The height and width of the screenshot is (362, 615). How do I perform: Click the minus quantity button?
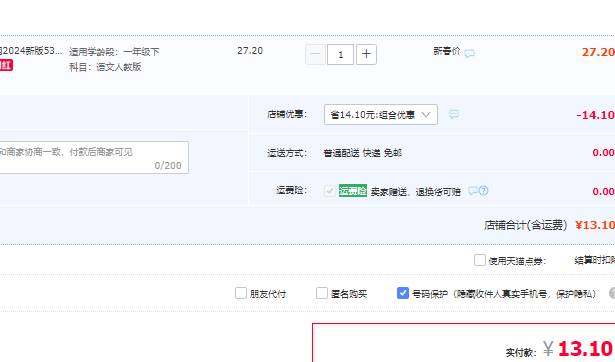click(x=315, y=54)
